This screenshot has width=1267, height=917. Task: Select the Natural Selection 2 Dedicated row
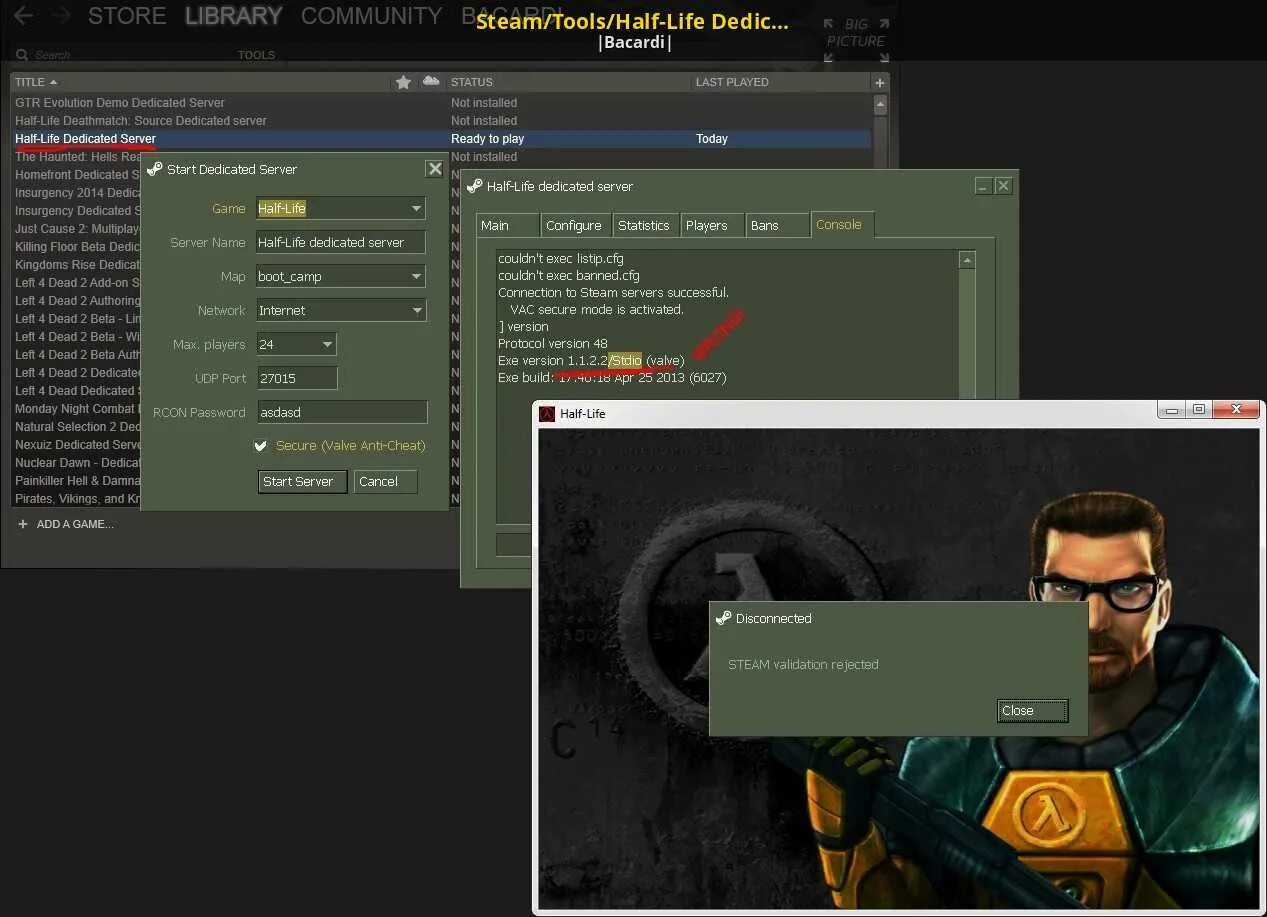[78, 427]
